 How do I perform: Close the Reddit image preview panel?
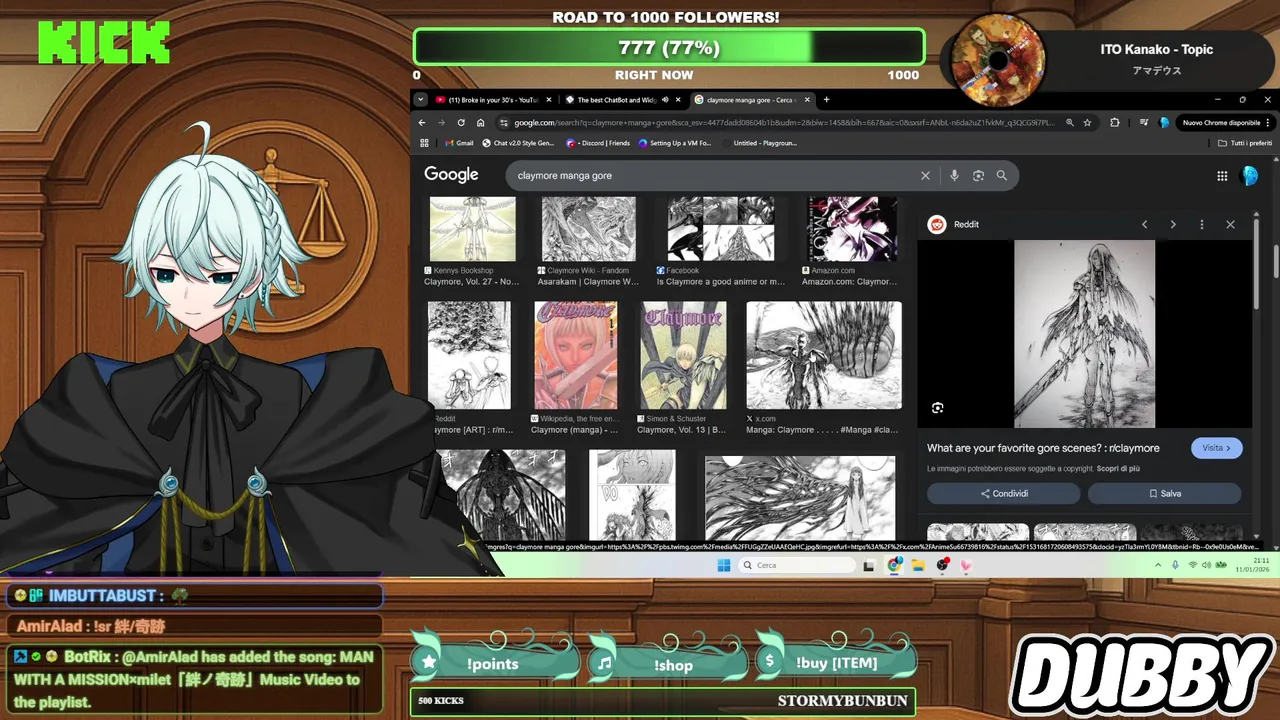(1230, 224)
